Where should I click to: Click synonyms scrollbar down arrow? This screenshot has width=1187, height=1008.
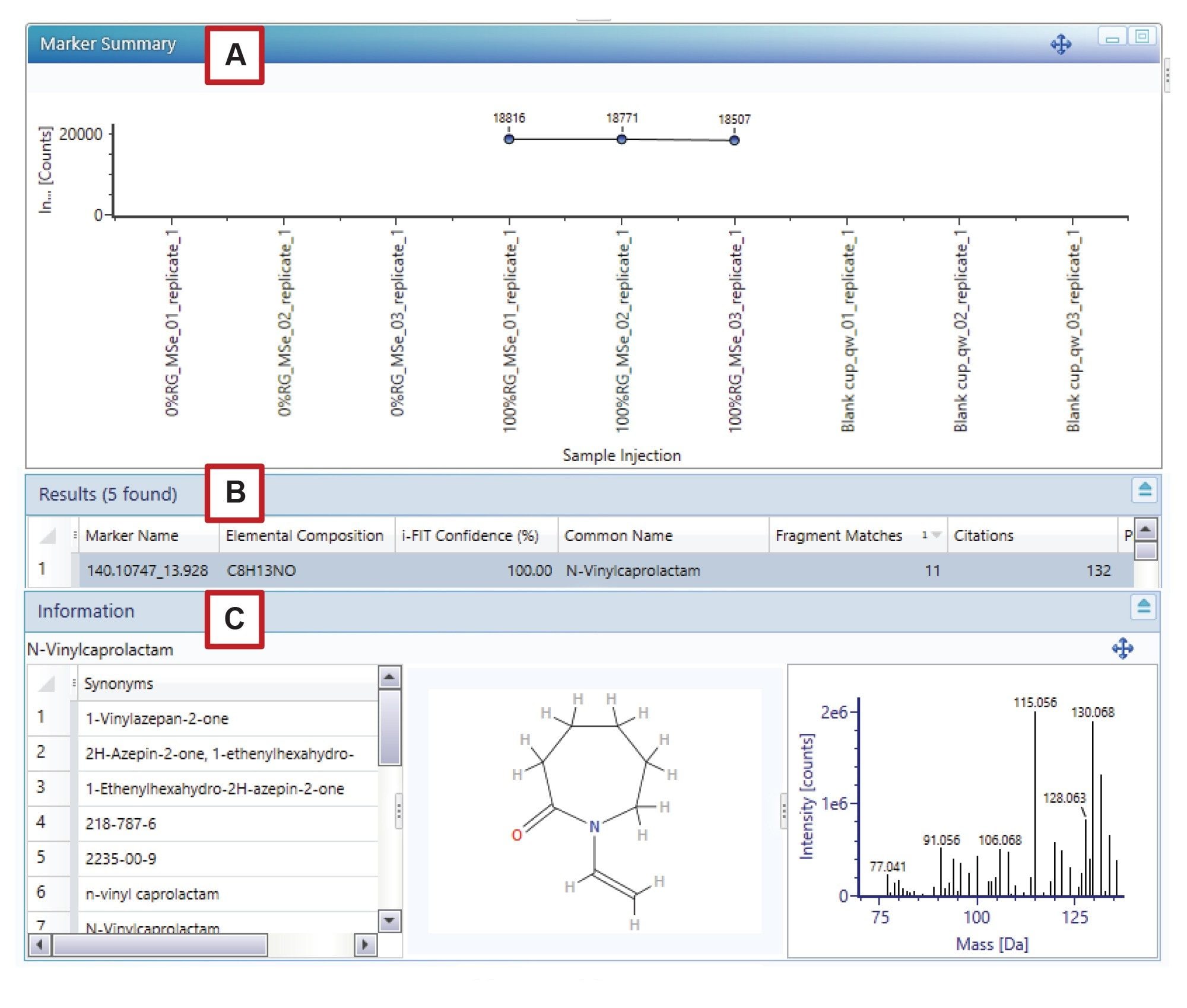389,921
